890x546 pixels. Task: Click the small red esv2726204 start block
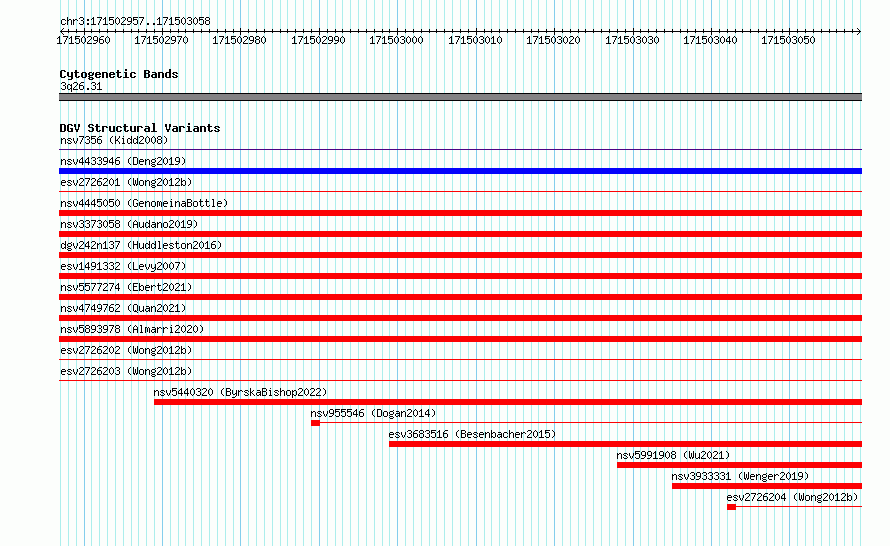point(732,507)
